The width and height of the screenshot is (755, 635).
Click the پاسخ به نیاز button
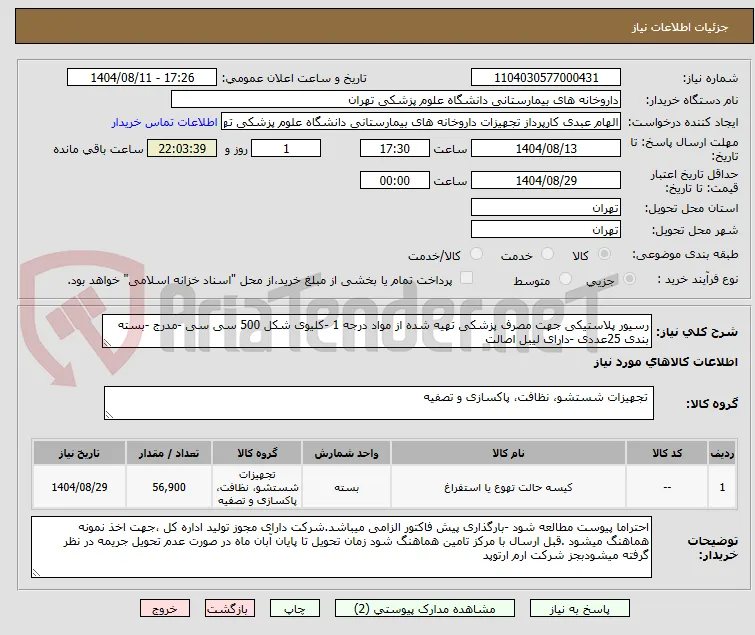pos(579,609)
